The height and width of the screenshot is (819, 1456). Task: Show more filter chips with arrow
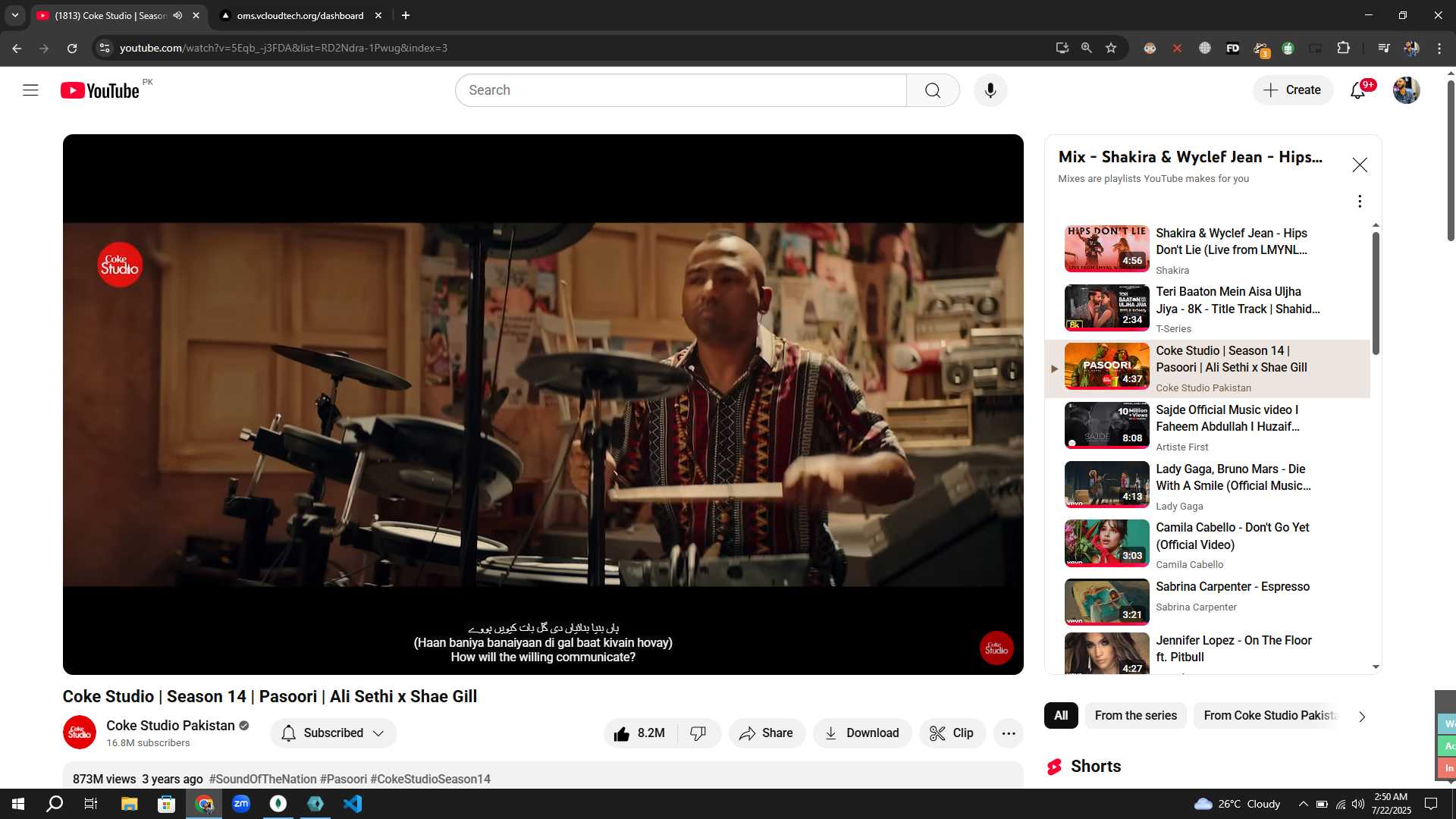click(x=1362, y=717)
